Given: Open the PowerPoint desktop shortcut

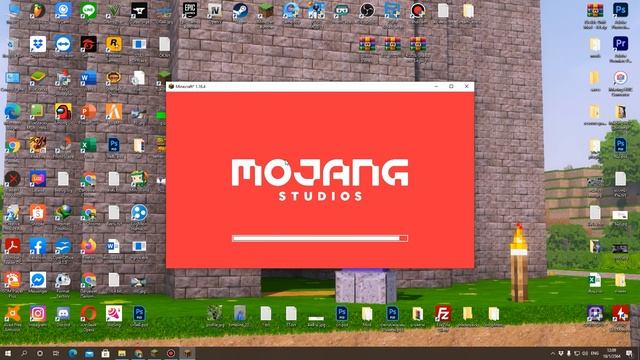Looking at the screenshot, I should pos(88,111).
